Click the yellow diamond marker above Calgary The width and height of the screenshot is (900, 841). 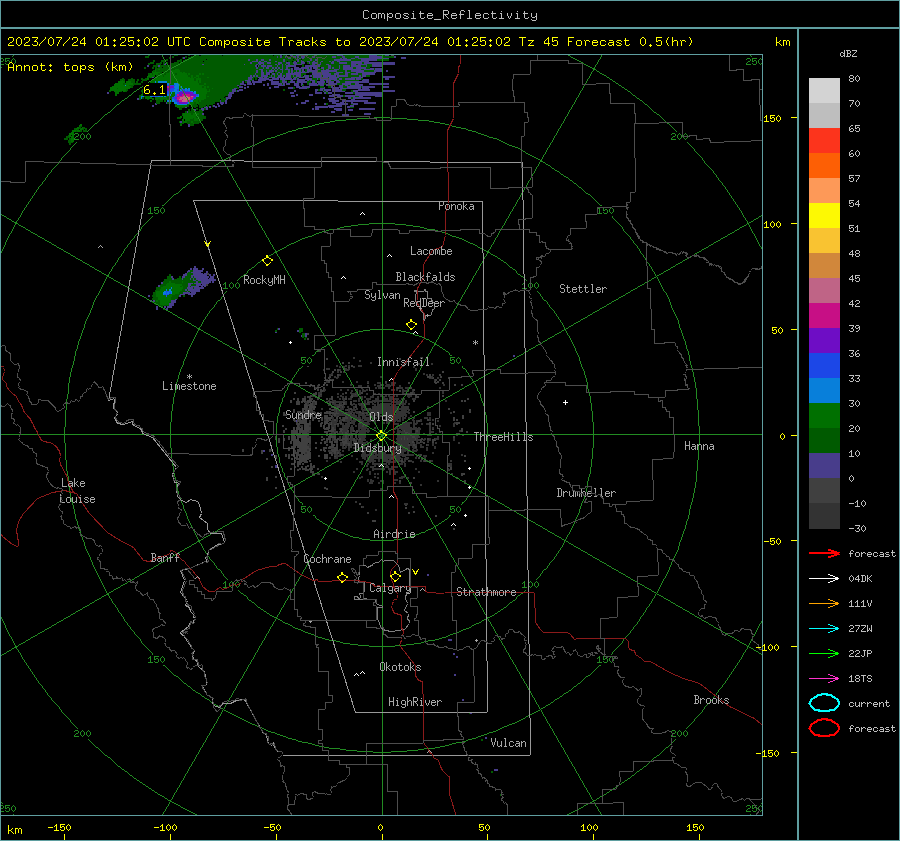point(395,576)
